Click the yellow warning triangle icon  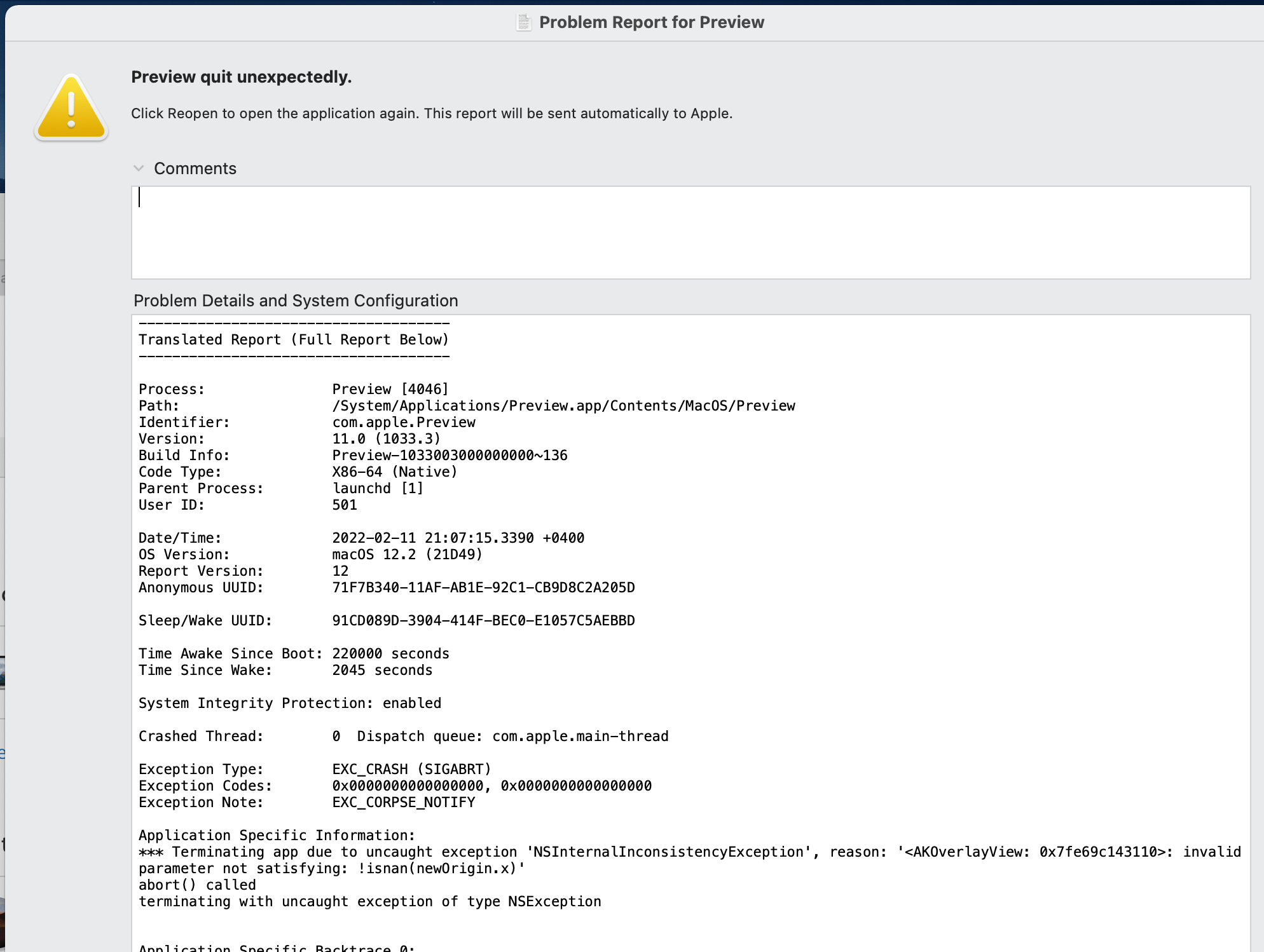71,108
